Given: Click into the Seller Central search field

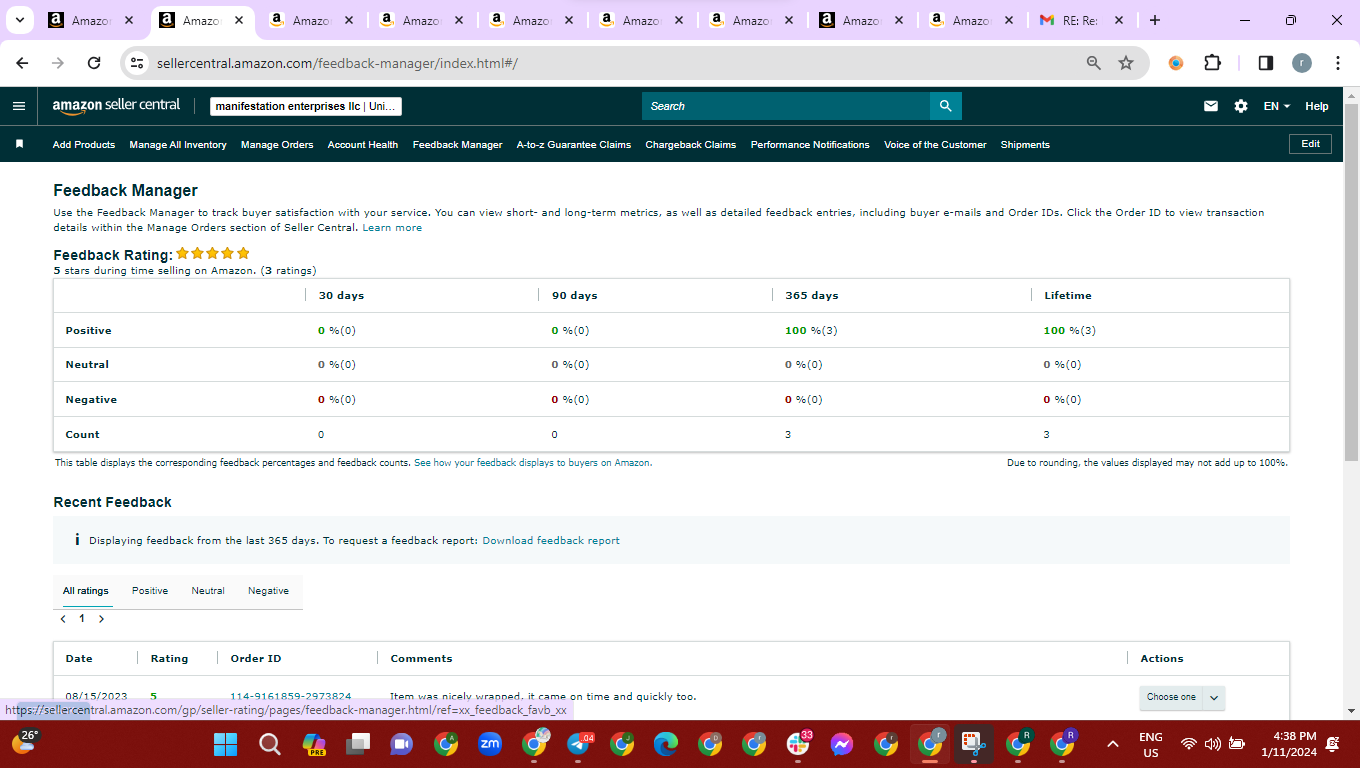Looking at the screenshot, I should coord(786,106).
